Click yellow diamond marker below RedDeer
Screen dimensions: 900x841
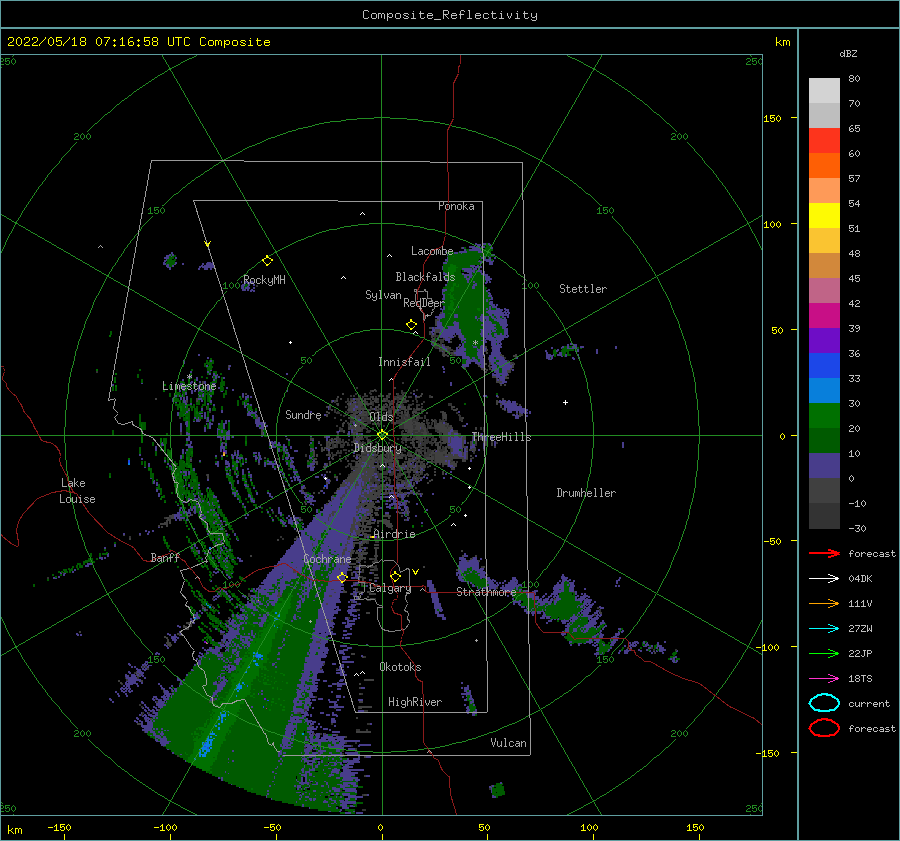pos(411,324)
